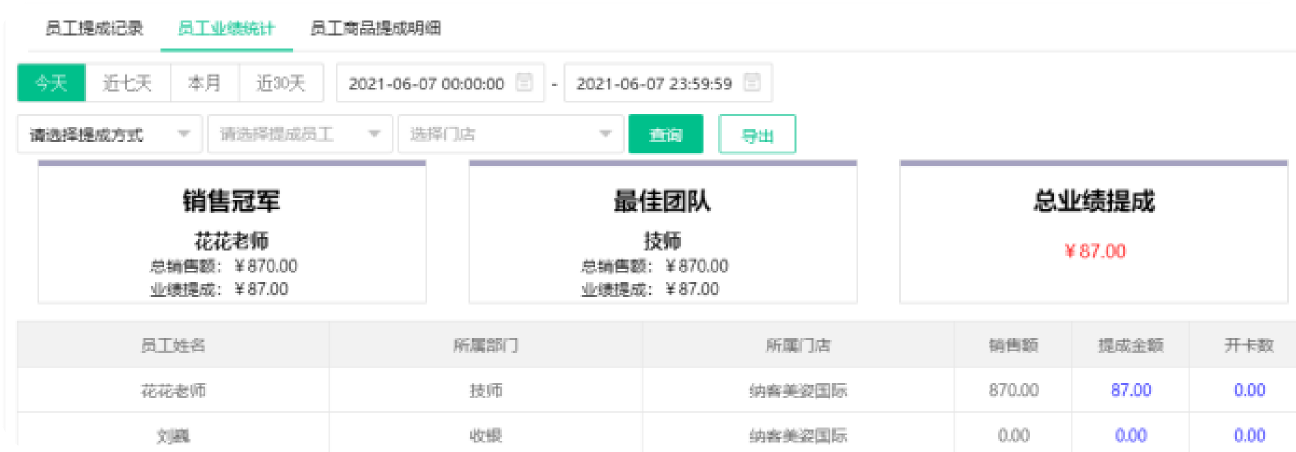This screenshot has height=452, width=1296.
Task: Choose the 本月 date range
Action: [x=205, y=83]
